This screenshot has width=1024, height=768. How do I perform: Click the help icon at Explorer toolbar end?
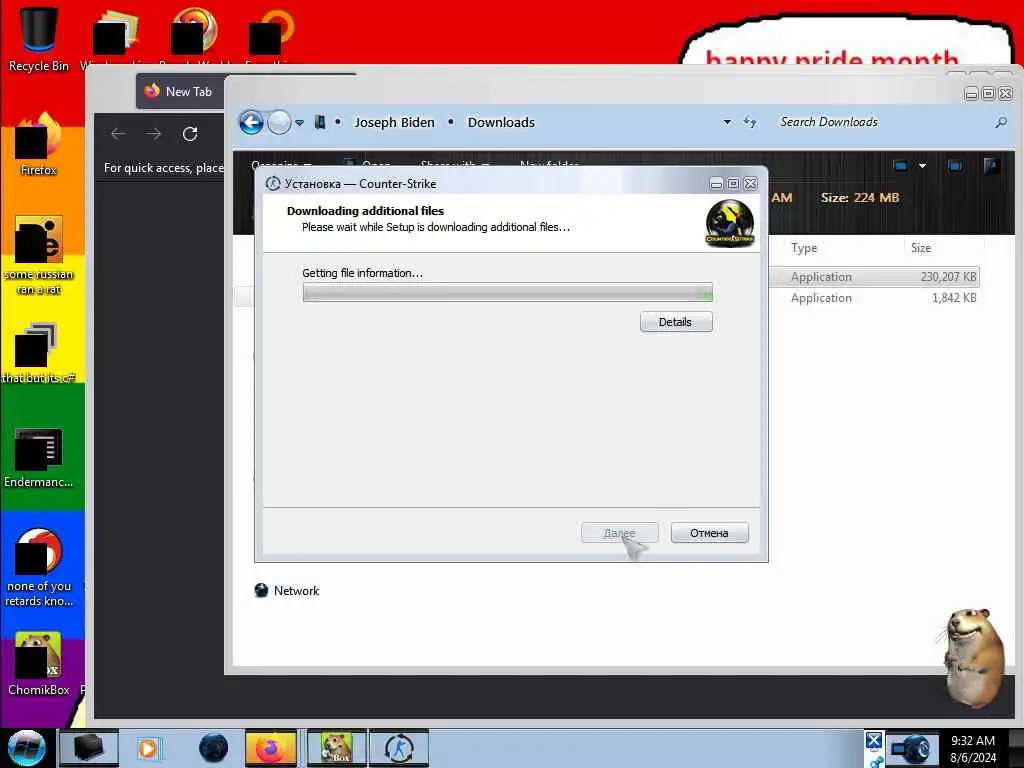(x=991, y=166)
